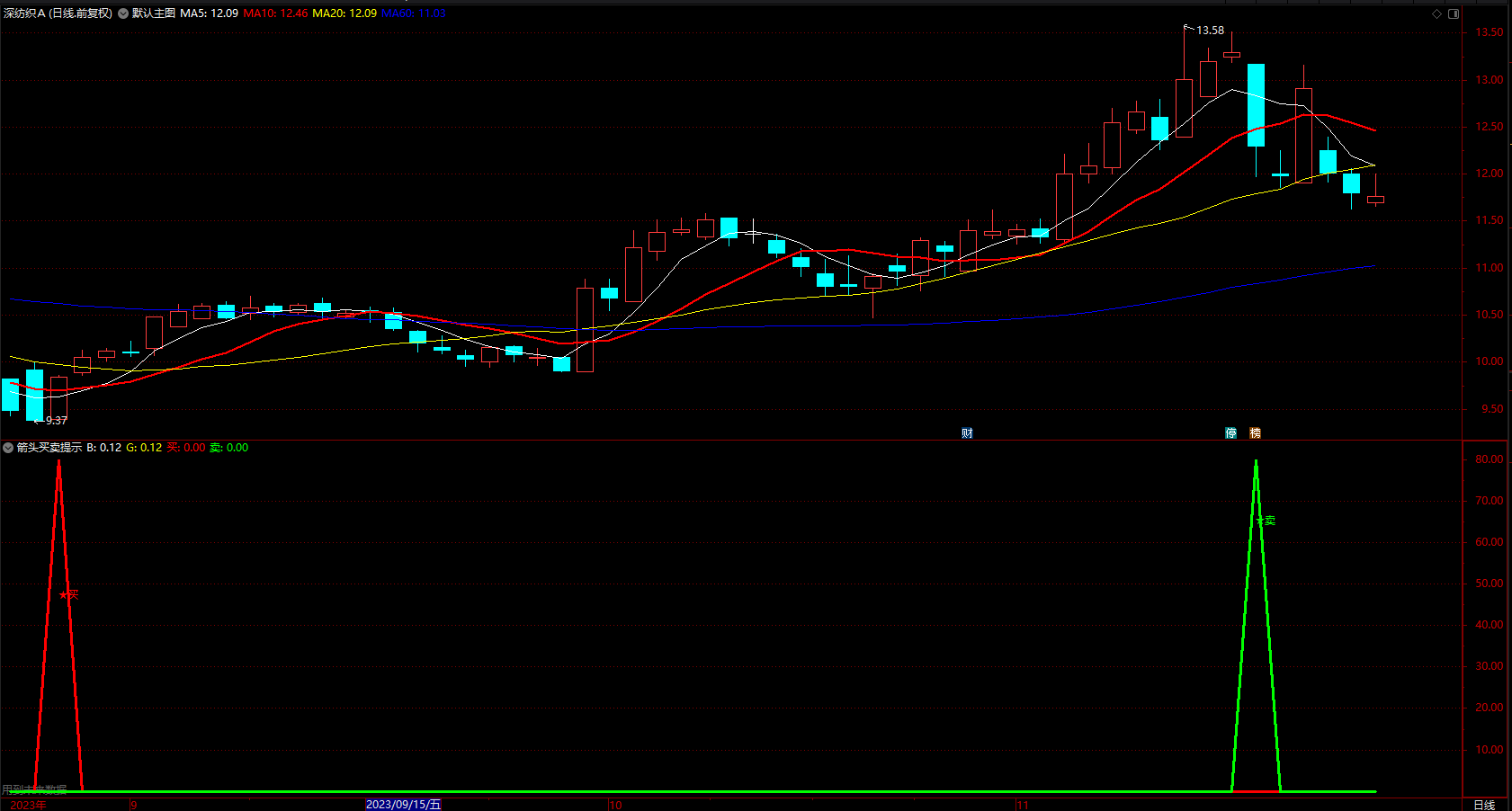1512x811 pixels.
Task: Select the MA5: 12.09 value
Action: 210,13
